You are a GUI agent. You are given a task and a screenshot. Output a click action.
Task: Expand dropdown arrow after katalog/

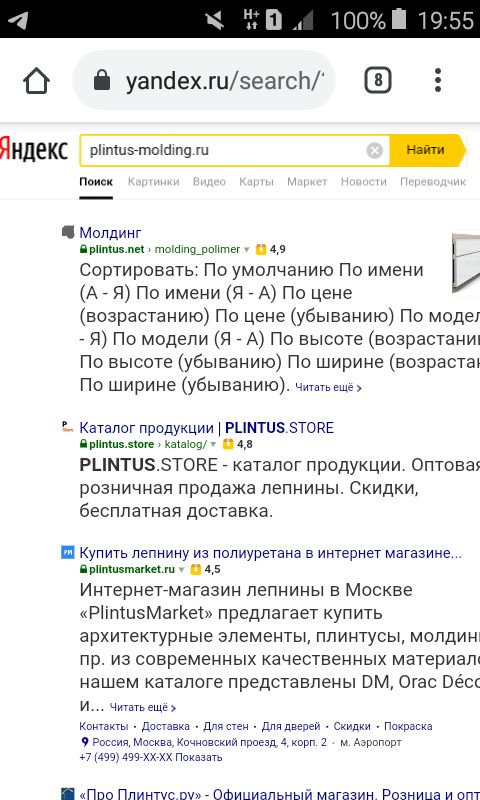point(213,445)
